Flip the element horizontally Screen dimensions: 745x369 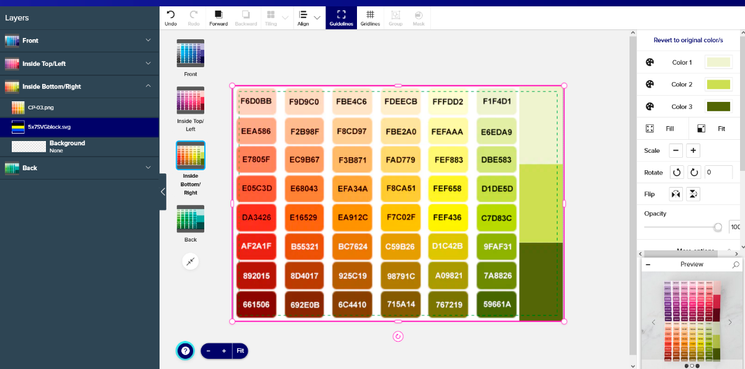[676, 194]
